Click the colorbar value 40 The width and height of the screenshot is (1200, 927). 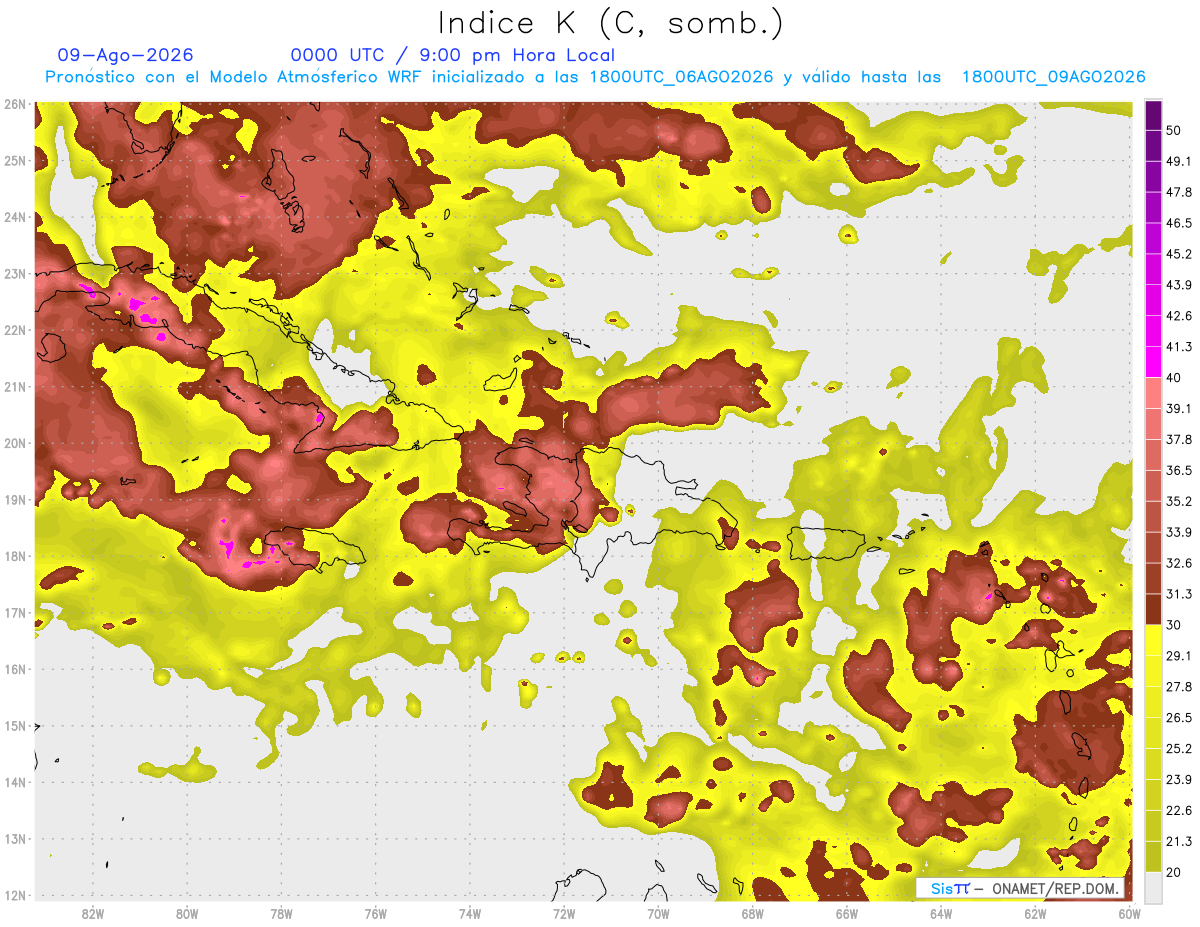(x=1175, y=378)
